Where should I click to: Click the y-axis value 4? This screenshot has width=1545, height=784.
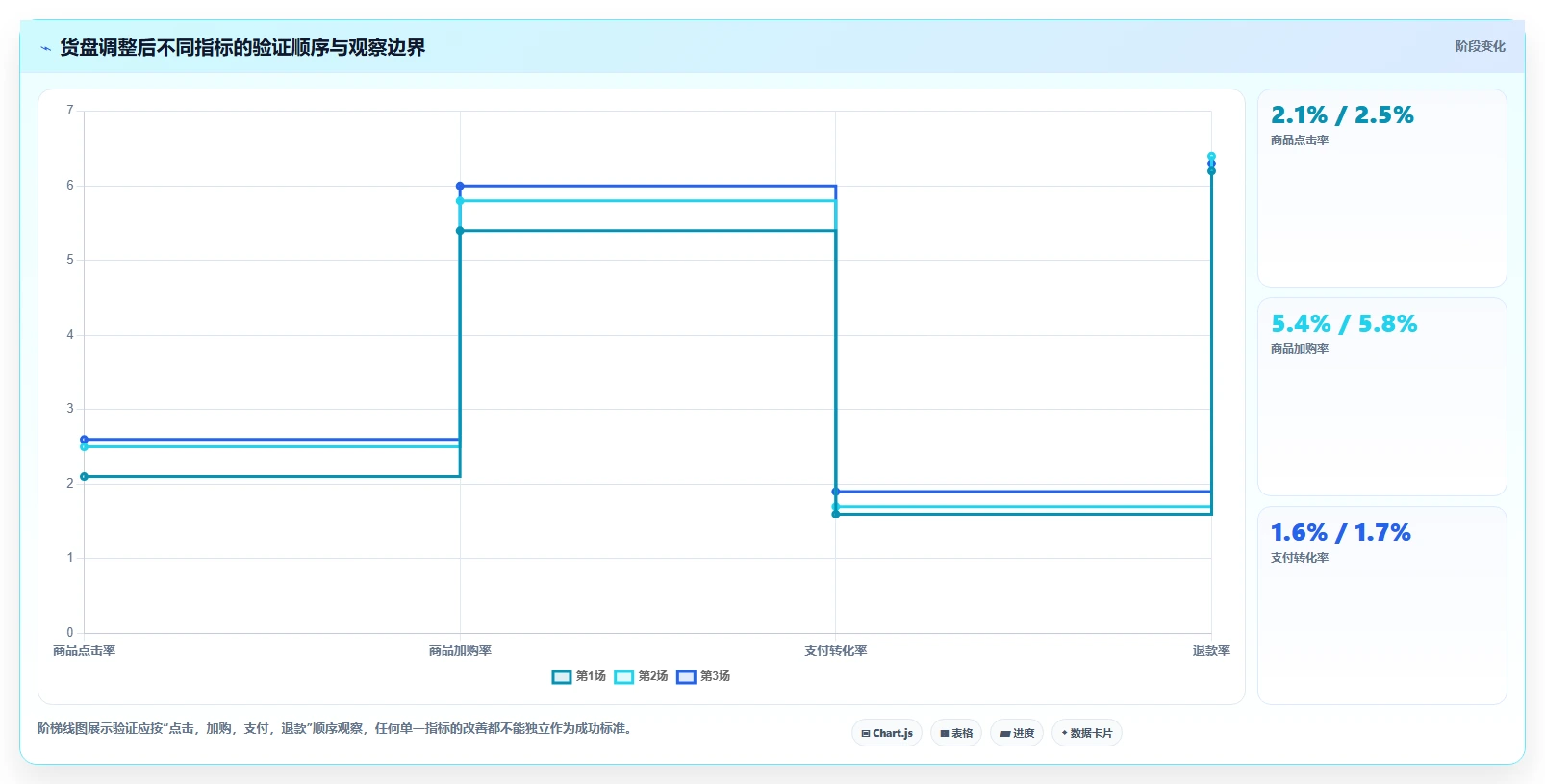click(69, 335)
